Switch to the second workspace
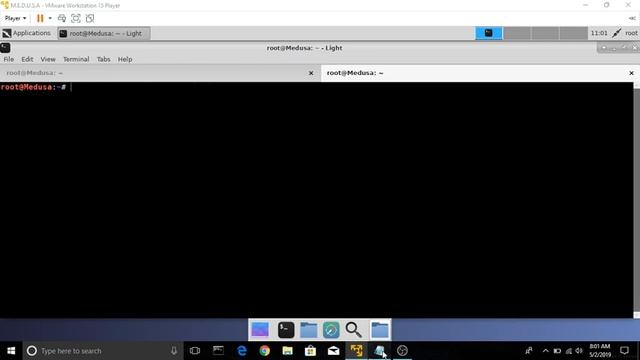 pyautogui.click(x=517, y=33)
